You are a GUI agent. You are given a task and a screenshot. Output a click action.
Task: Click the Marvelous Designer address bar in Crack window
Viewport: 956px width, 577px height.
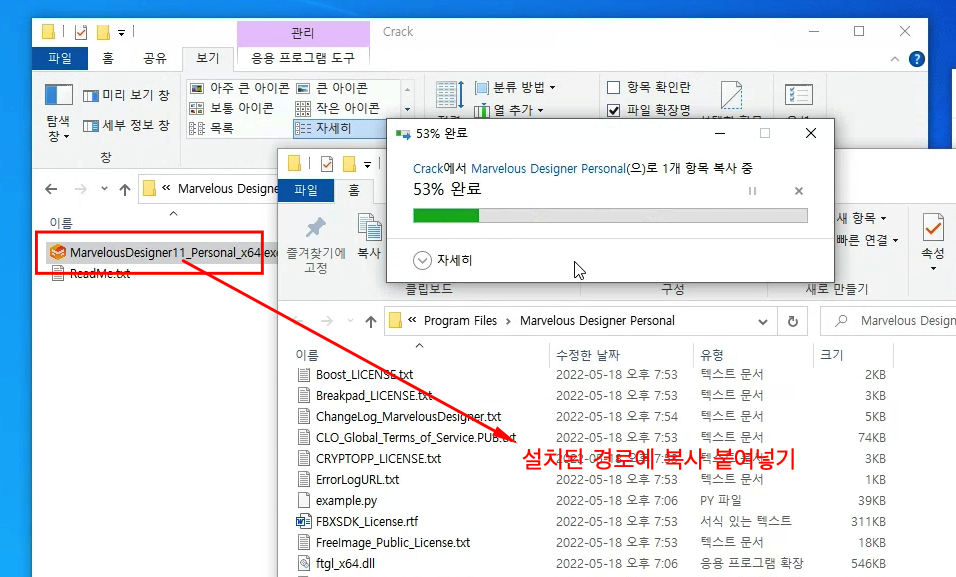(x=209, y=189)
